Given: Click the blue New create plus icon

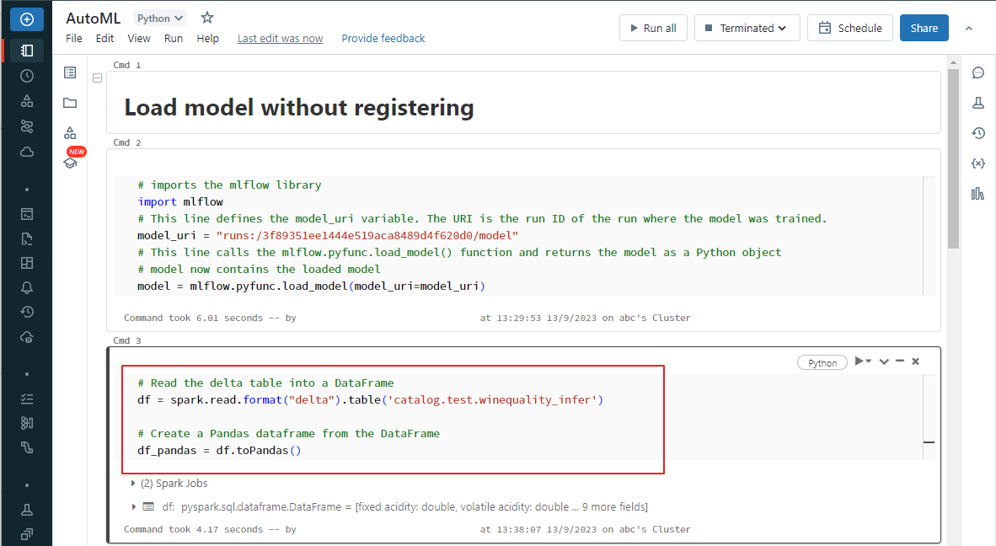Looking at the screenshot, I should coord(27,20).
